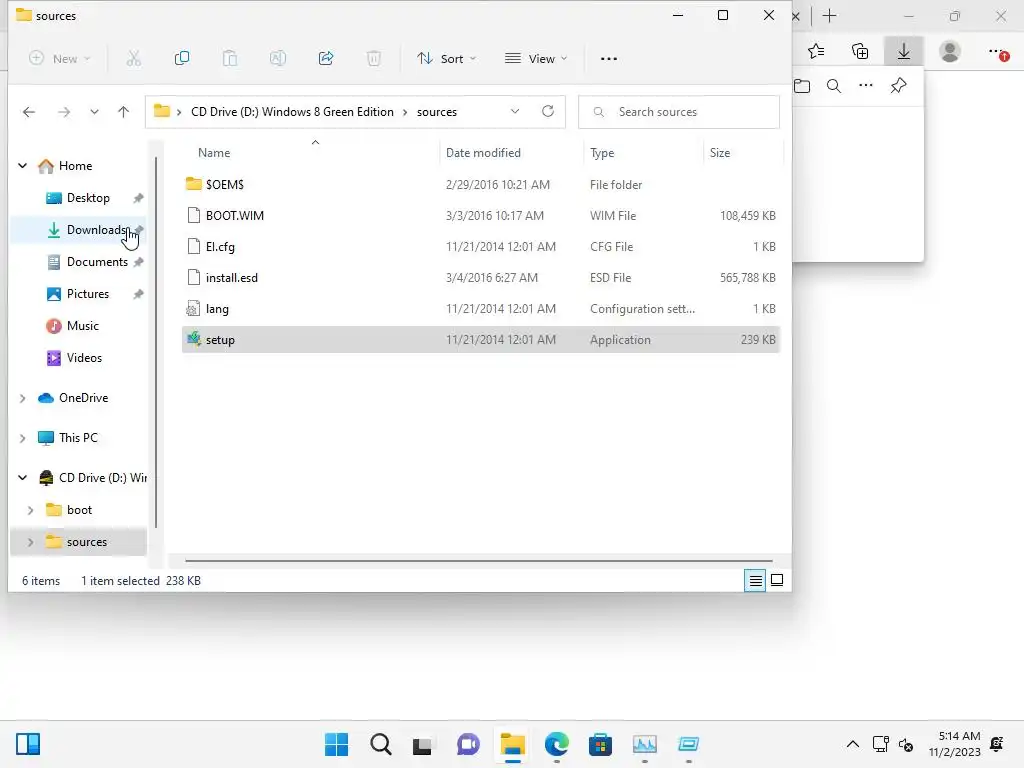Click CD Drive breadcrumb in address bar
1024x768 pixels.
click(x=292, y=112)
